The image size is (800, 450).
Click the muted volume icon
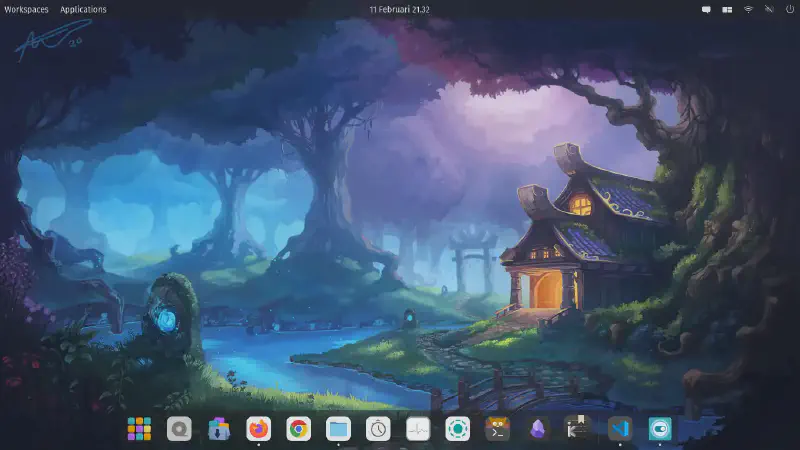click(x=768, y=9)
